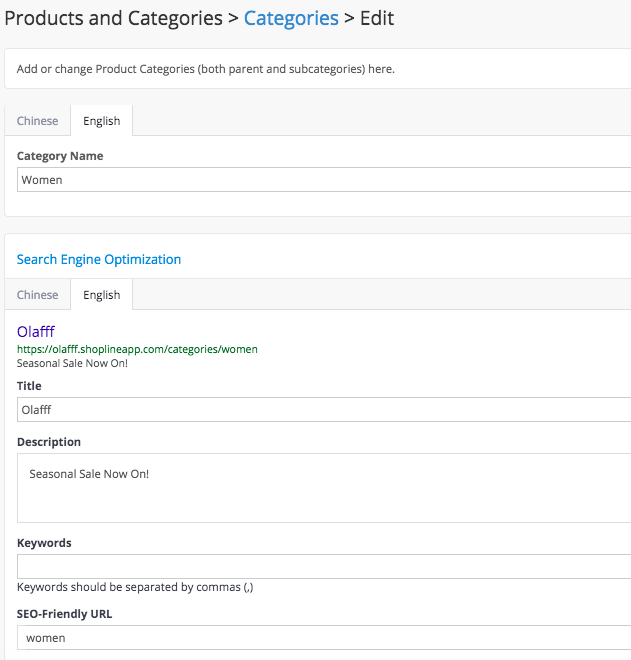Click the Search Engine Optimization heading
The image size is (631, 660).
point(99,259)
